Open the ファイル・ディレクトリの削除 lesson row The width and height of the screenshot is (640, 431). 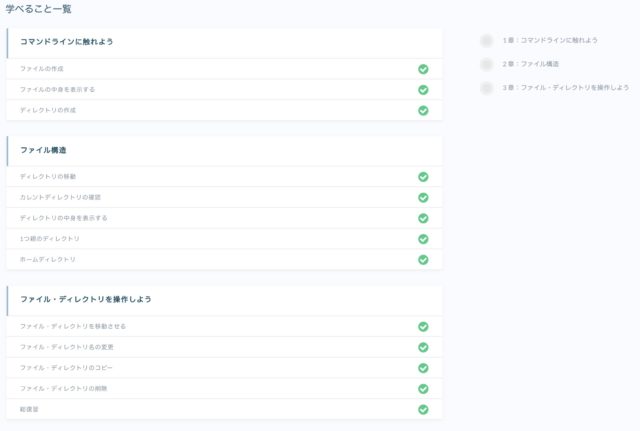click(64, 388)
